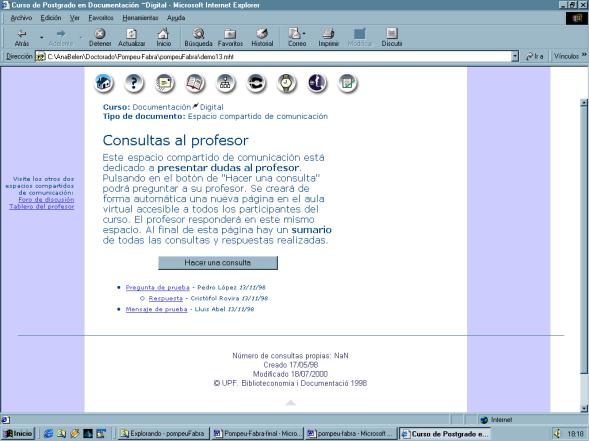Stop page loading with the Detener button
The height and width of the screenshot is (441, 589).
pos(100,38)
